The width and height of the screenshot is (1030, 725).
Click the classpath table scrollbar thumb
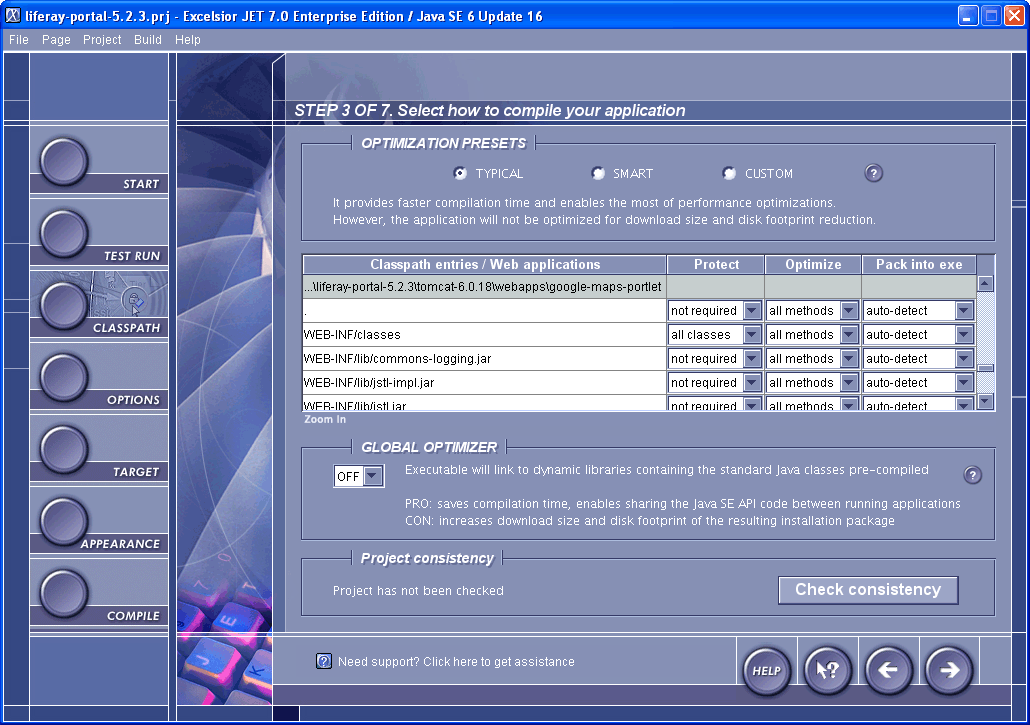pos(985,368)
